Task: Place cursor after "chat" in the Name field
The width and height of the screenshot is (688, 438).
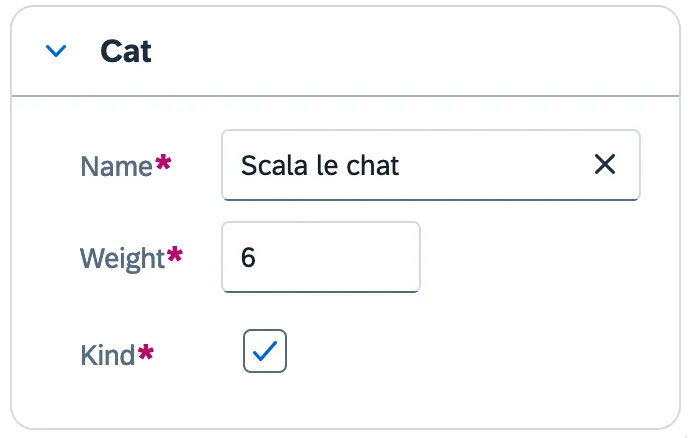Action: click(402, 165)
